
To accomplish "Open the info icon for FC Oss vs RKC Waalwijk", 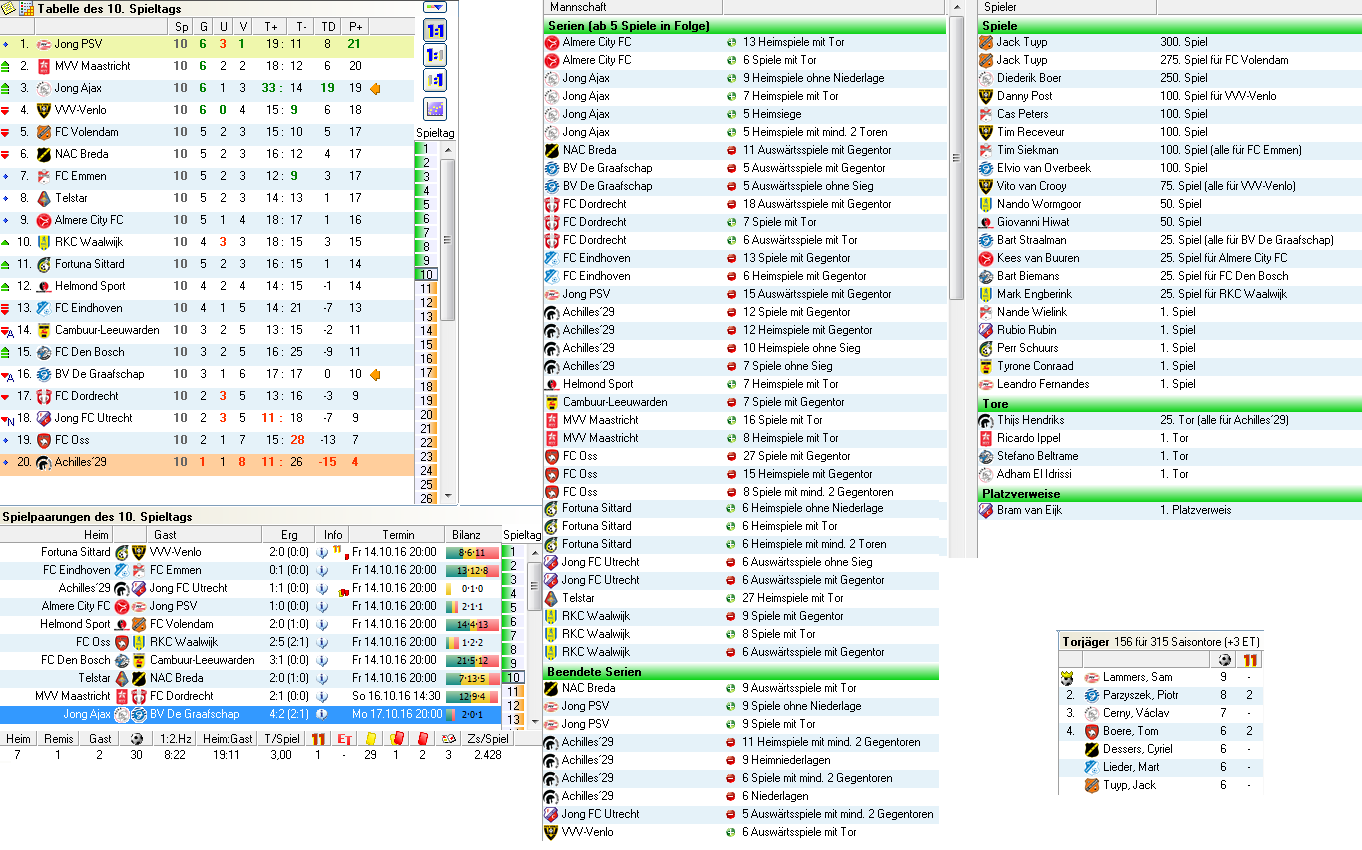I will pos(322,642).
